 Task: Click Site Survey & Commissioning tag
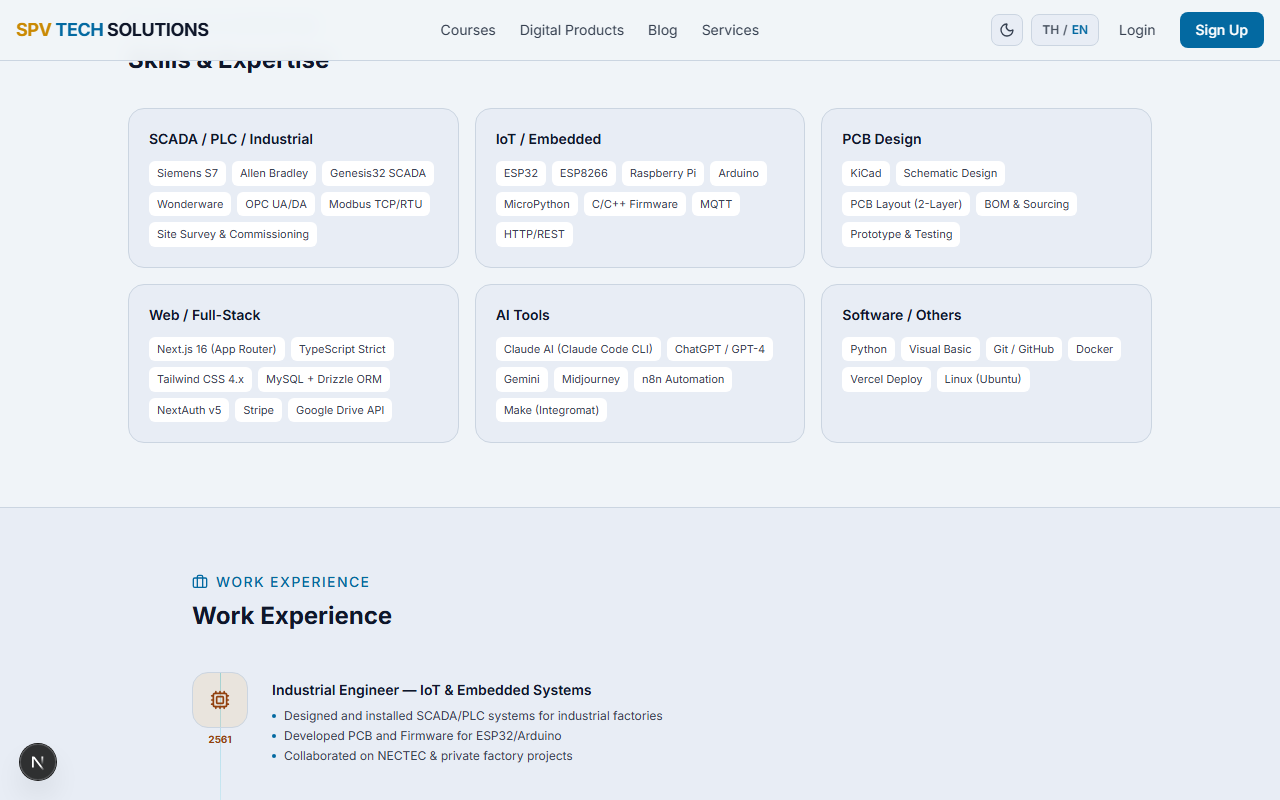point(233,234)
